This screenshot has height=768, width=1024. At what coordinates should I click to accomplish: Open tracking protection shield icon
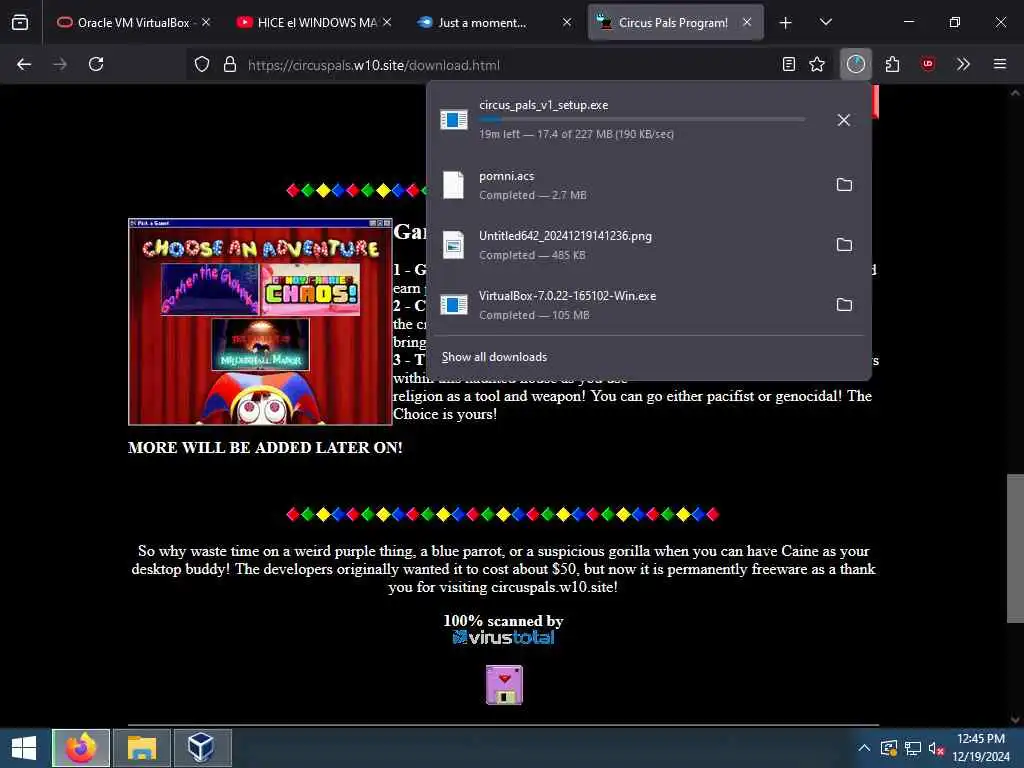point(202,65)
